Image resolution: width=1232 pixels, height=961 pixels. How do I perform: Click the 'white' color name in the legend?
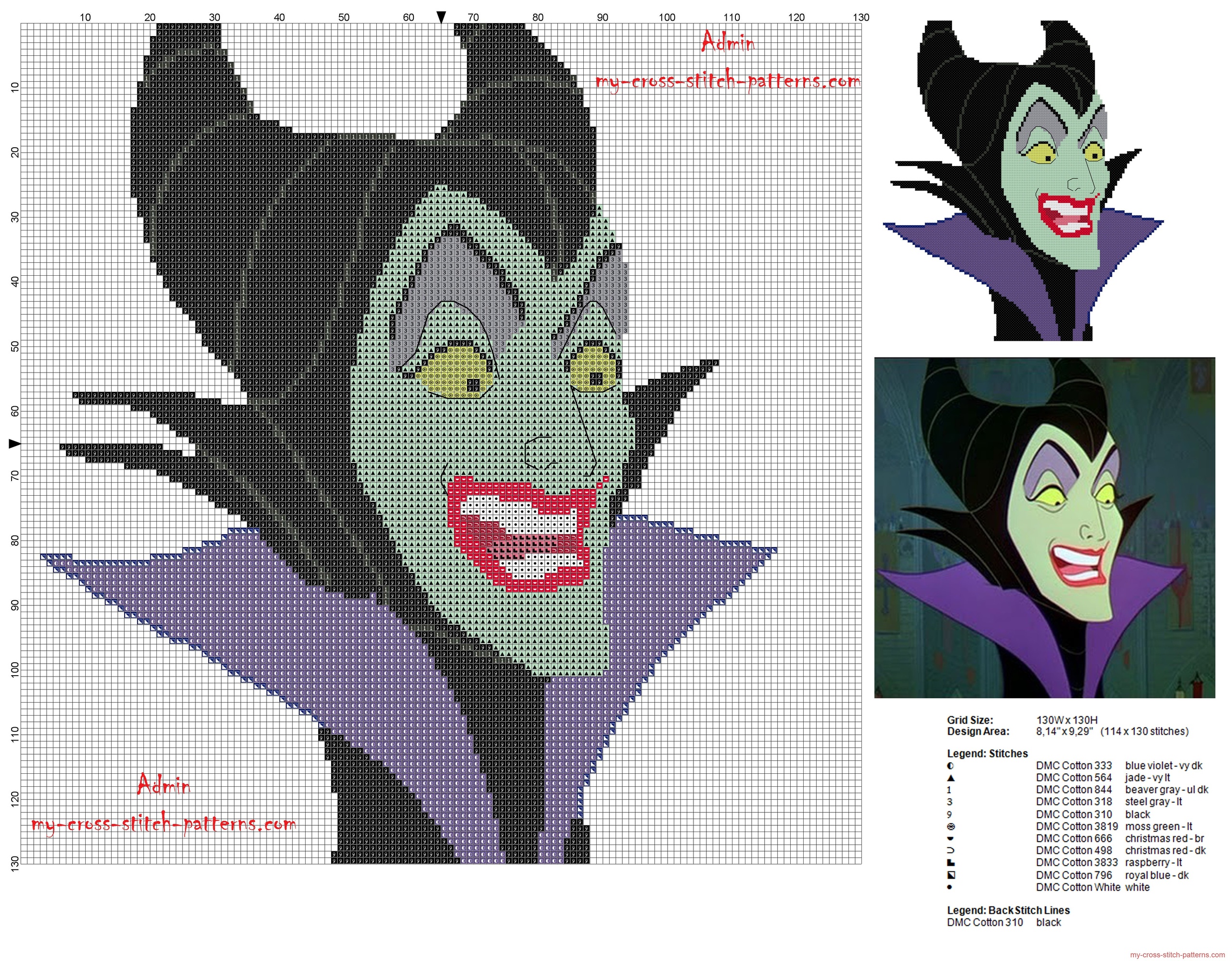point(1137,887)
